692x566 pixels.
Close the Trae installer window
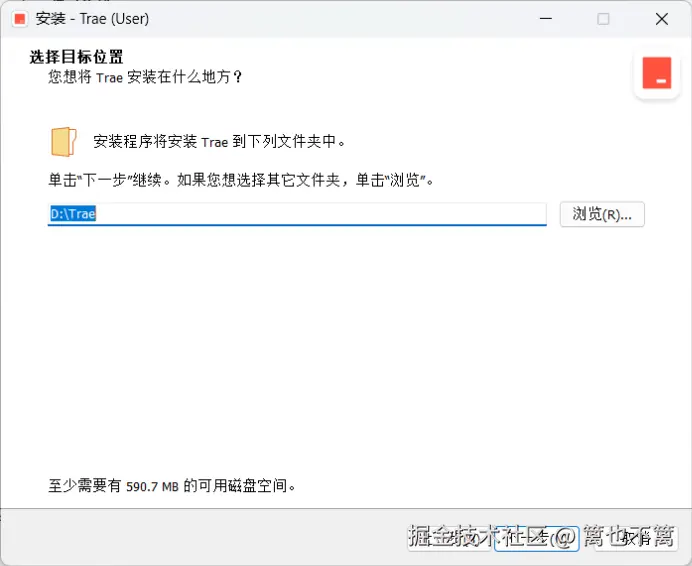tap(662, 19)
